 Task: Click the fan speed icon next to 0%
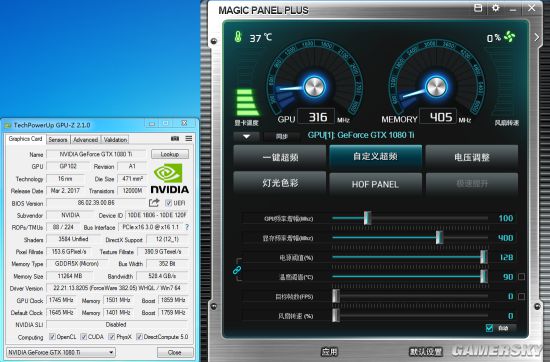click(509, 36)
